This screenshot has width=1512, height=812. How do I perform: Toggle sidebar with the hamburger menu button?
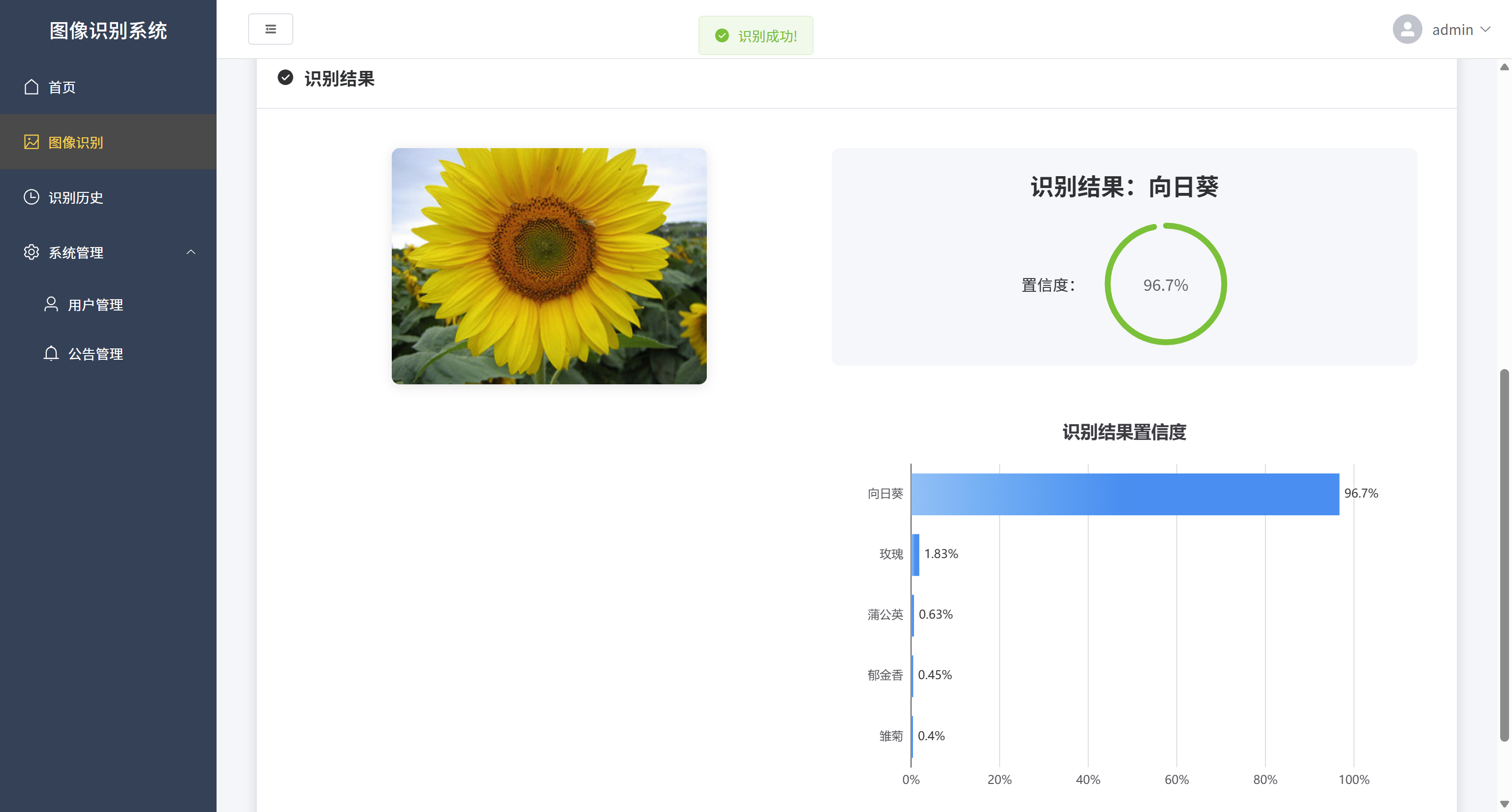(x=270, y=30)
